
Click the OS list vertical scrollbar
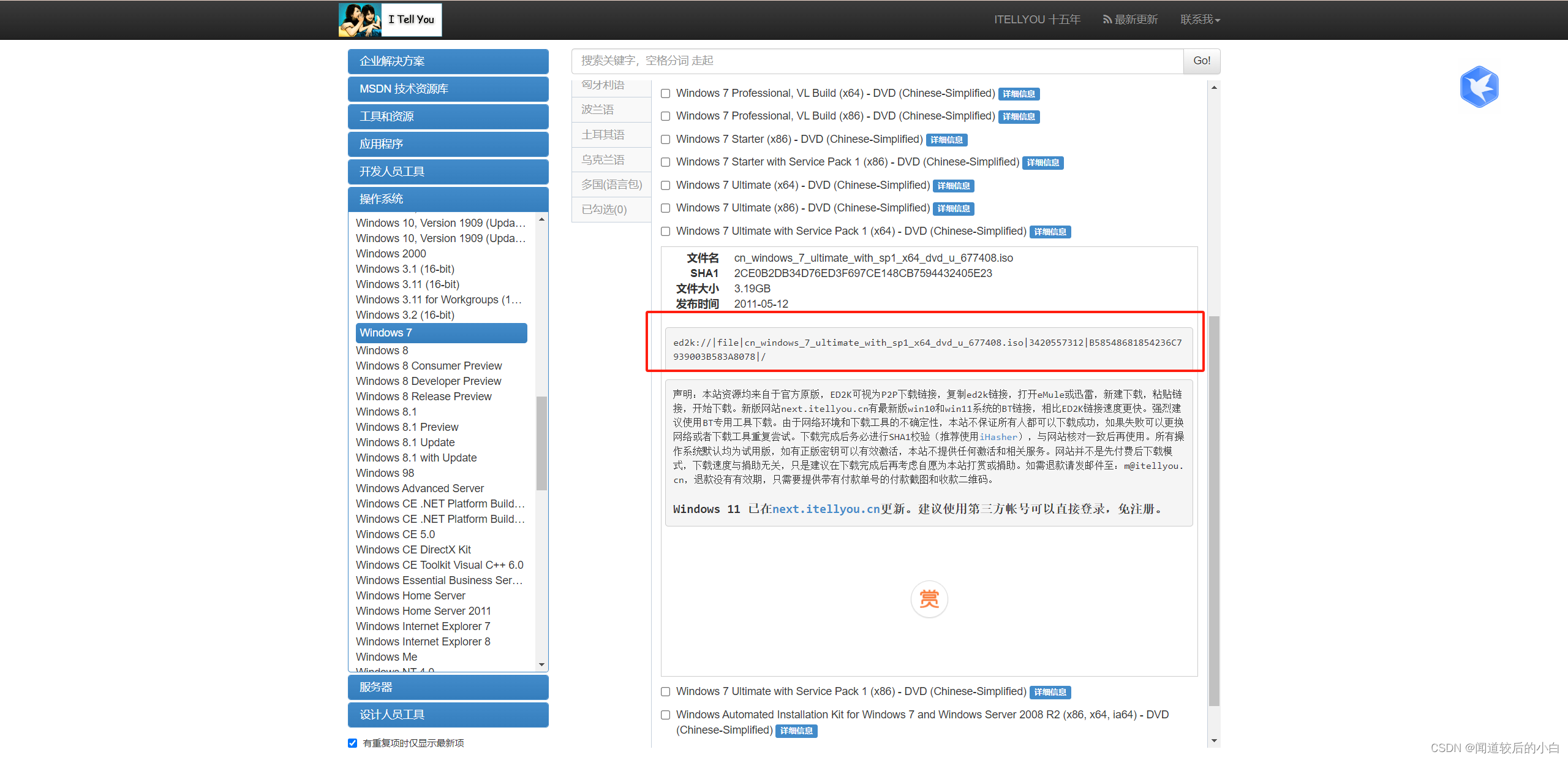click(541, 443)
